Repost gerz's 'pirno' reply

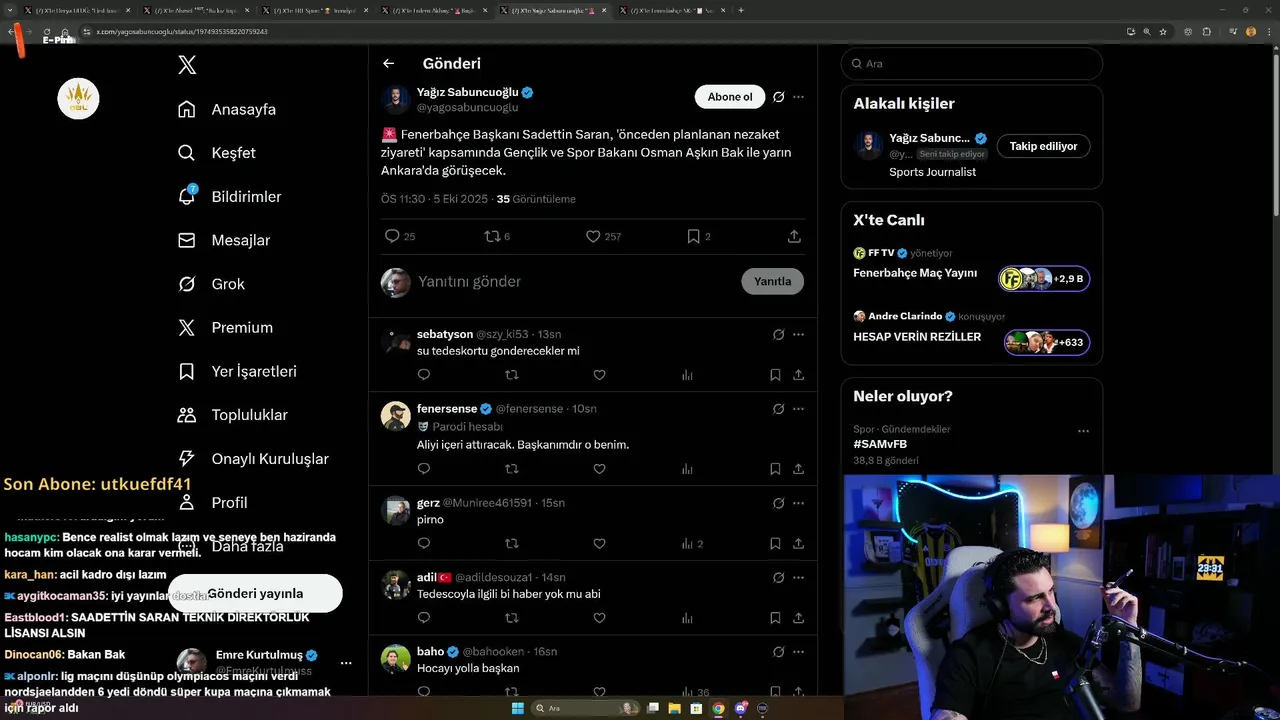(x=512, y=544)
